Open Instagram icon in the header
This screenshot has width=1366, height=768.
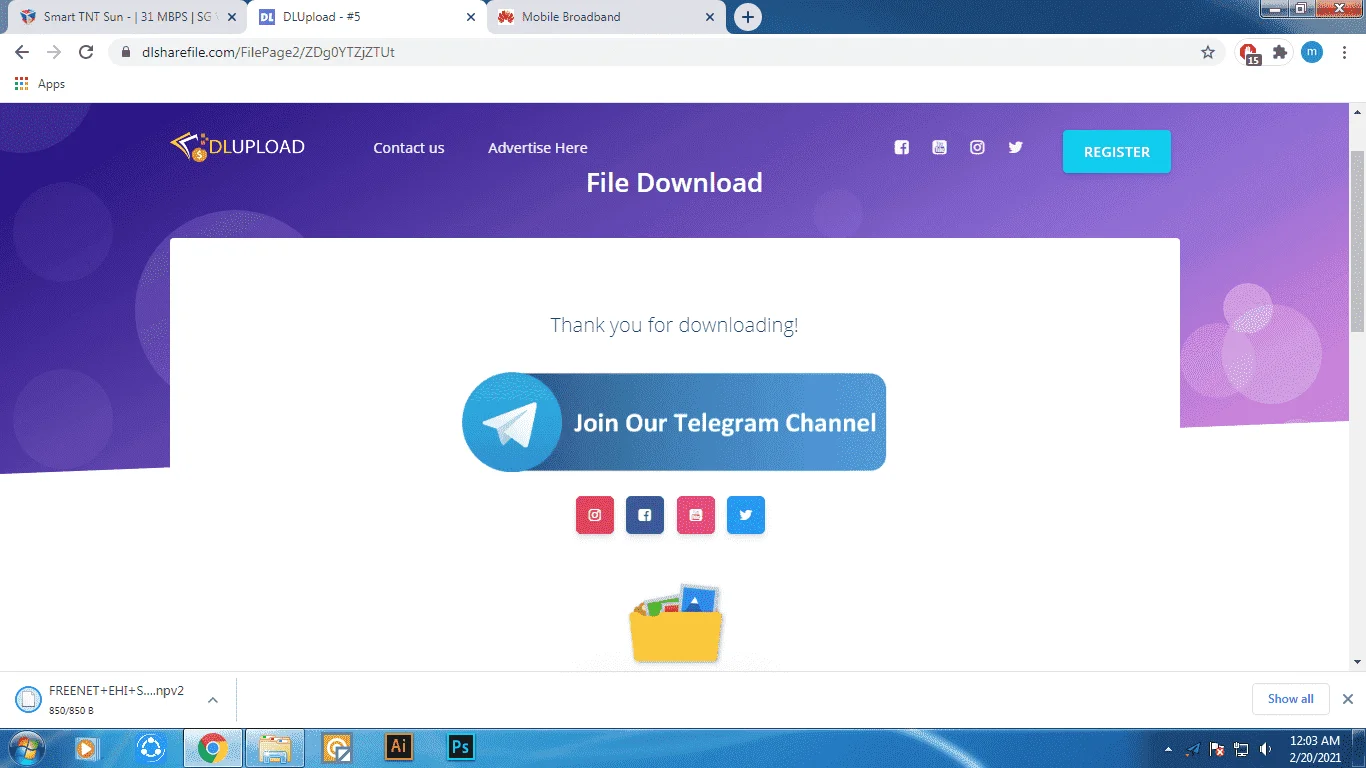point(977,147)
